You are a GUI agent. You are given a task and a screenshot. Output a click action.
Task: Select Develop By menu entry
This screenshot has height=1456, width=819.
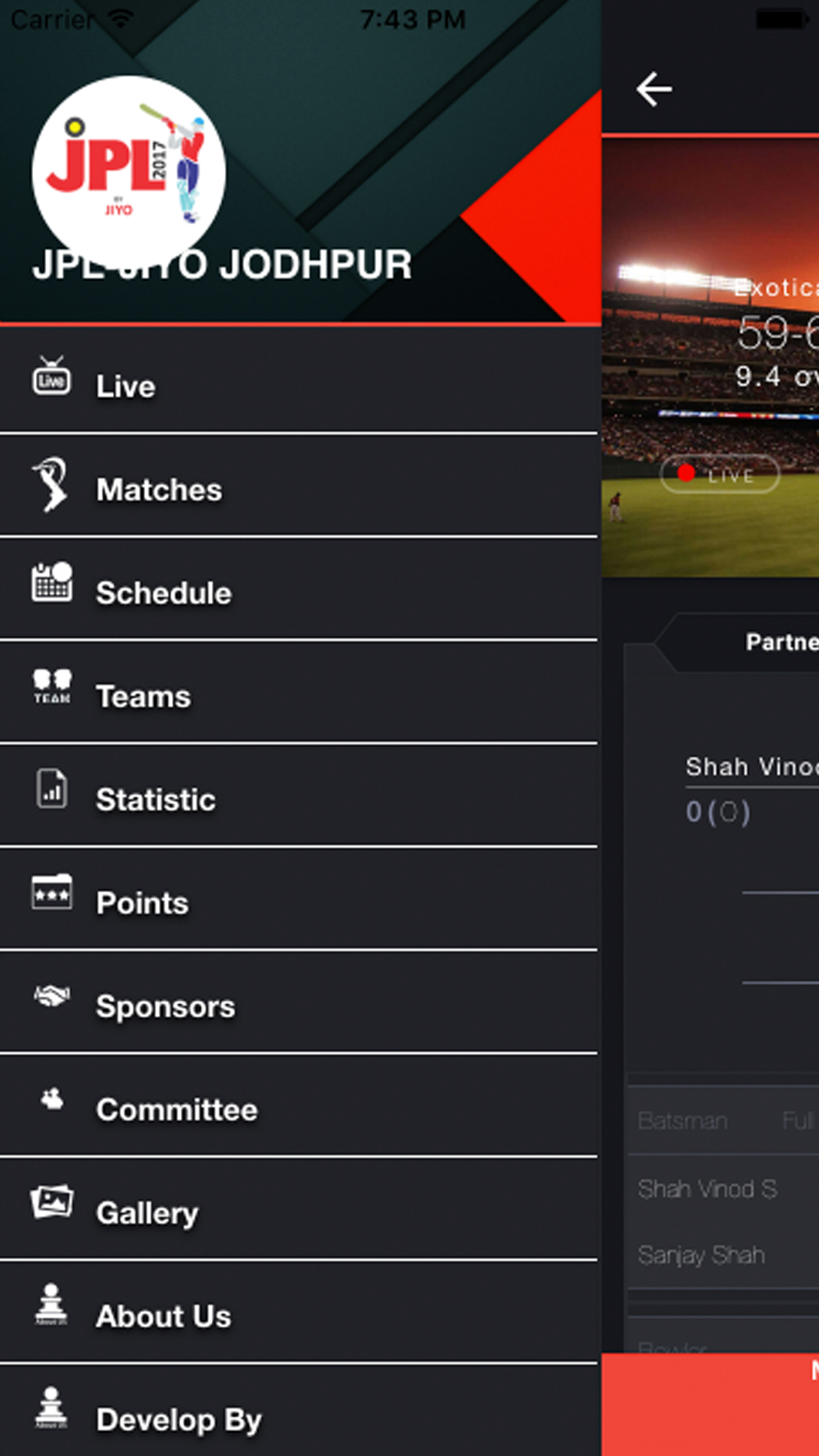tap(299, 1412)
